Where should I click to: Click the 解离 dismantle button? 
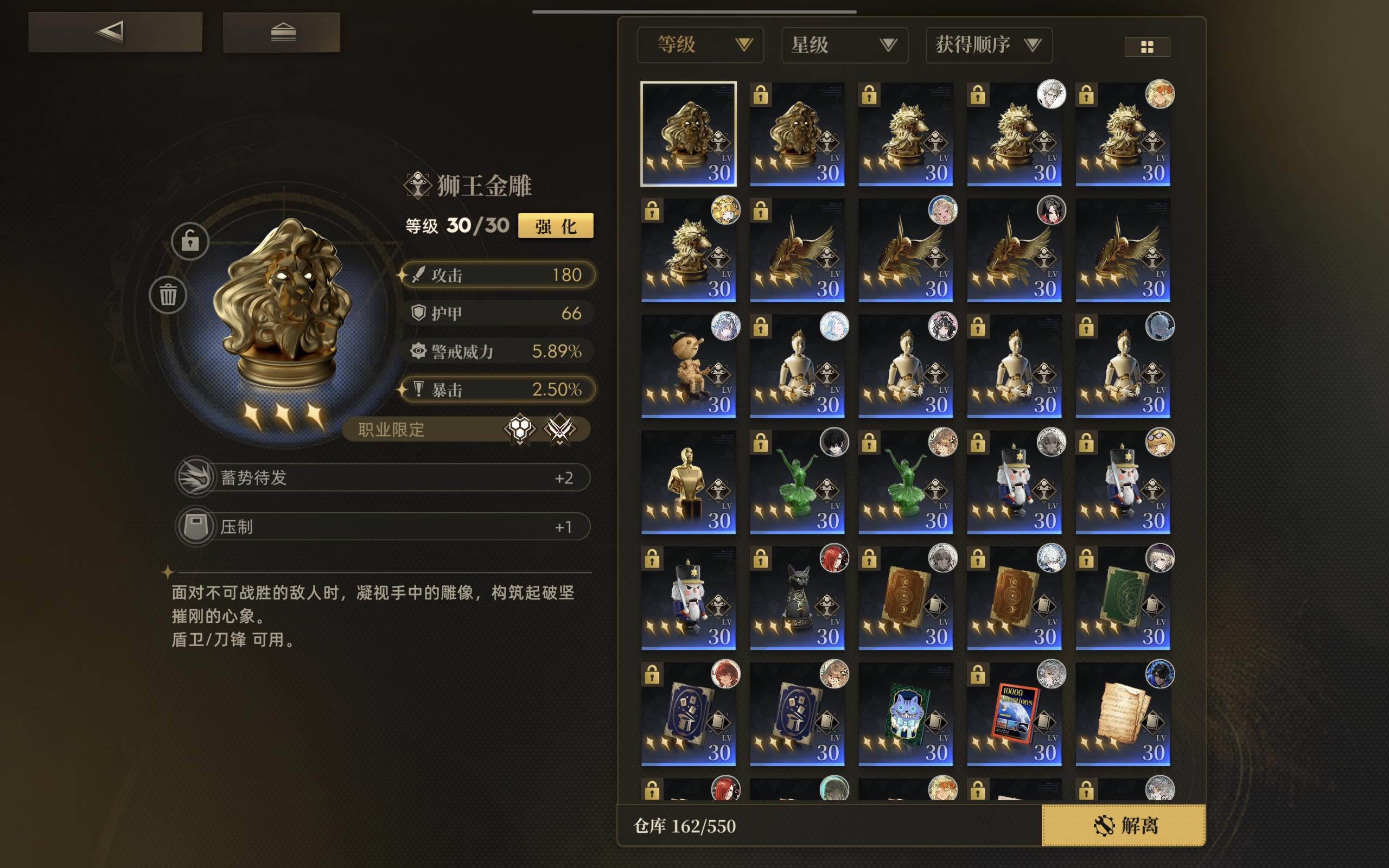point(1124,825)
